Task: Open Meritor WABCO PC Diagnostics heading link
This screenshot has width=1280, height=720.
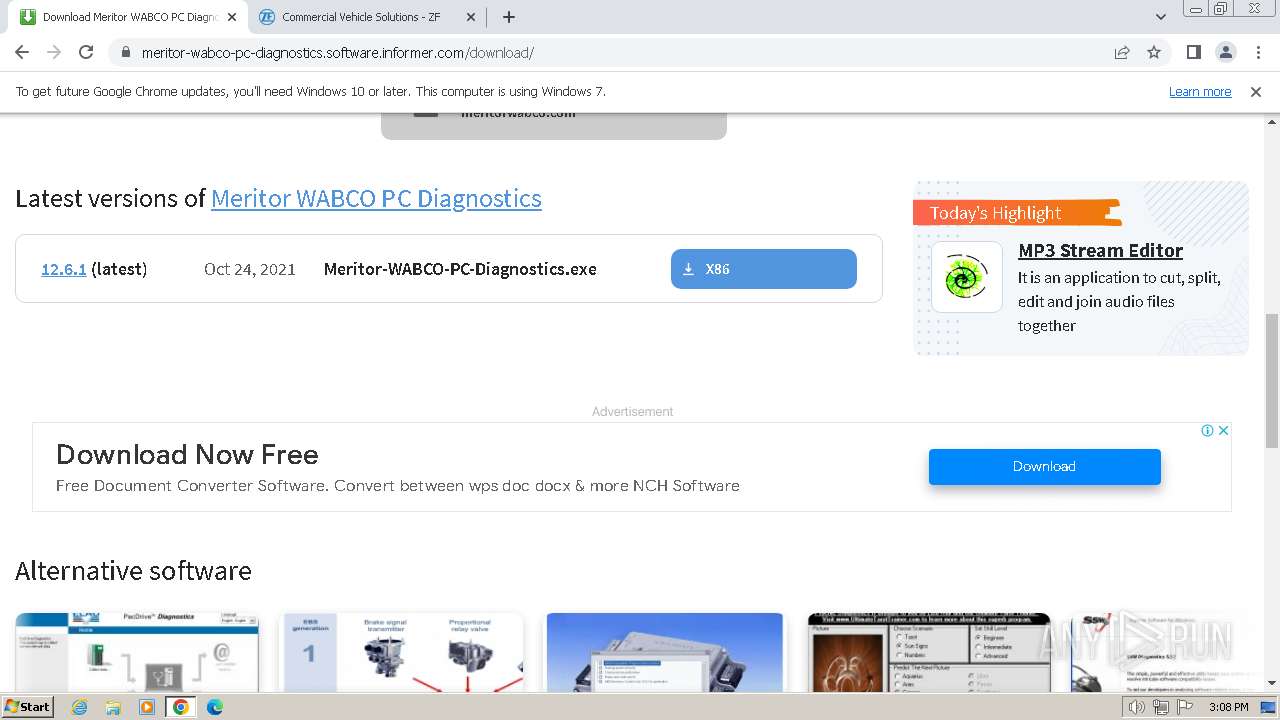Action: click(376, 198)
